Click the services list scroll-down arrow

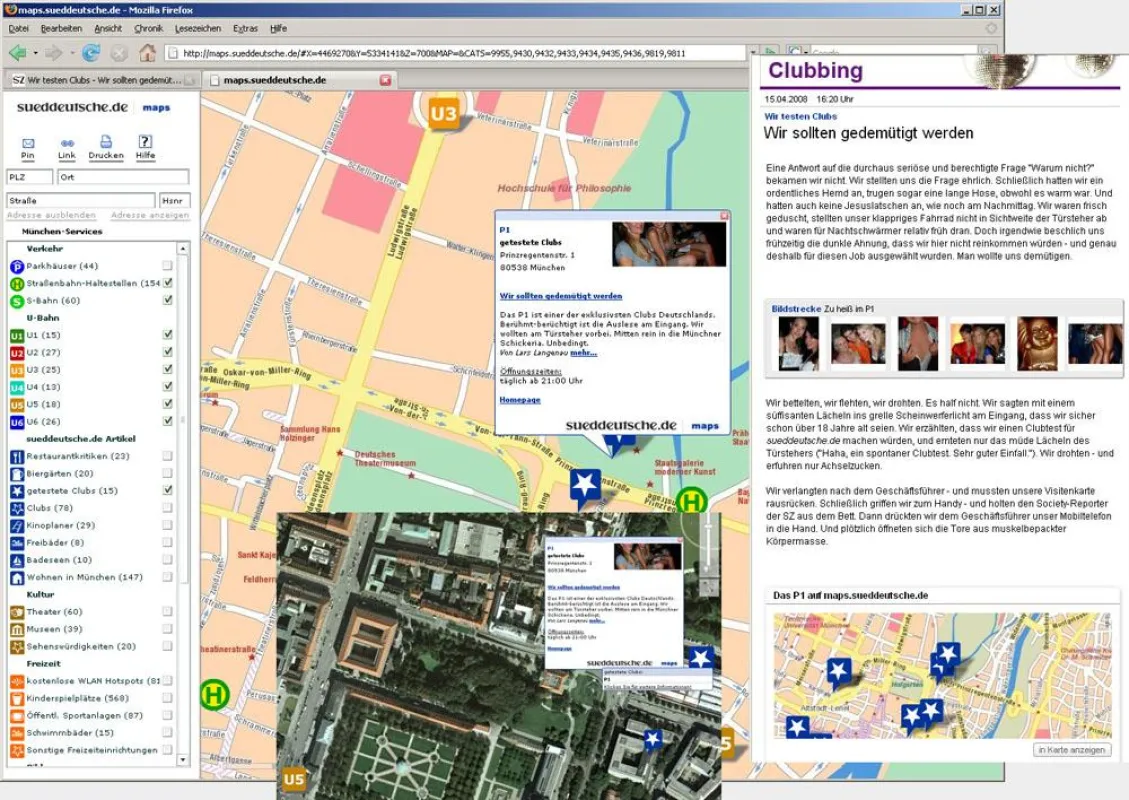click(183, 760)
